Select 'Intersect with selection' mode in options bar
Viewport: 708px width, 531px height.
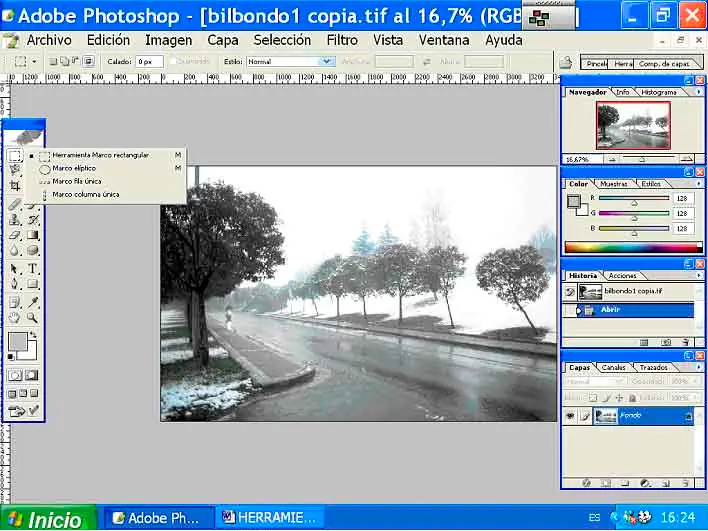point(88,61)
